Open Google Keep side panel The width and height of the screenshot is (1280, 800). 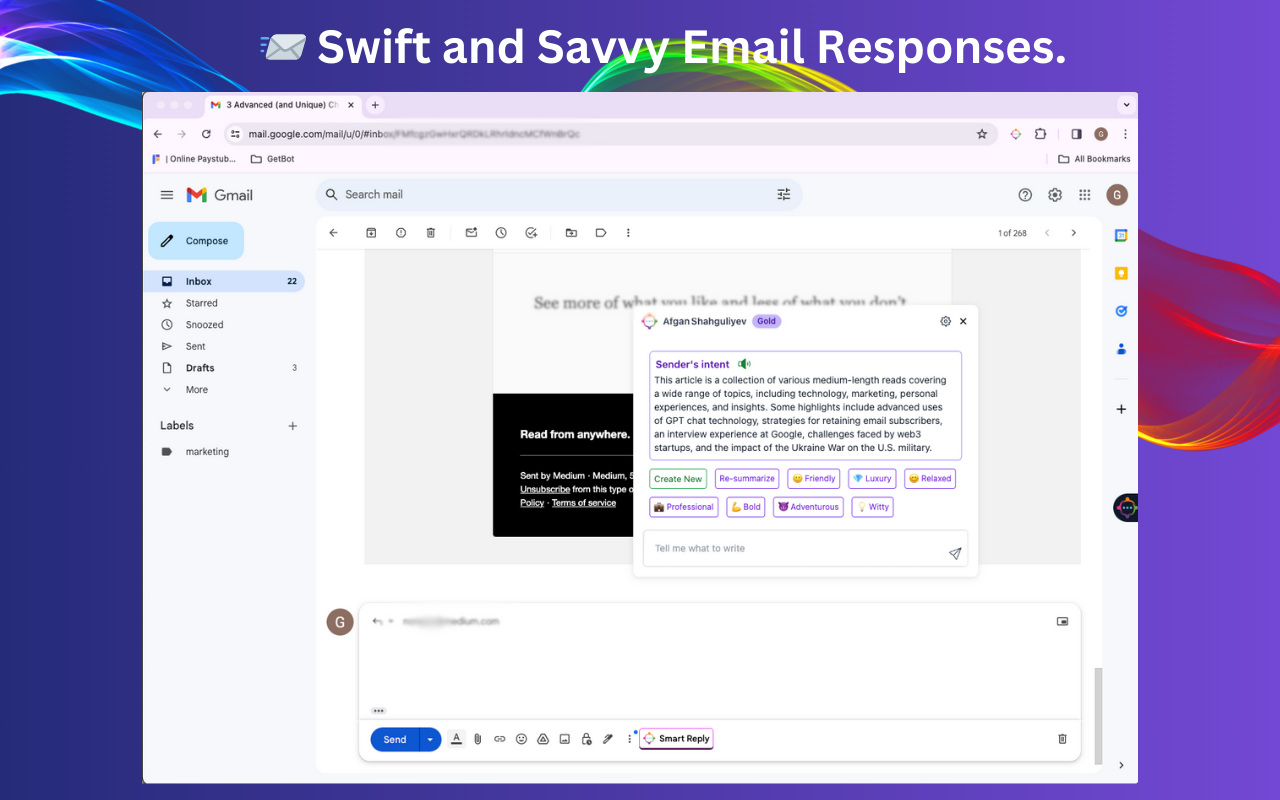1121,274
